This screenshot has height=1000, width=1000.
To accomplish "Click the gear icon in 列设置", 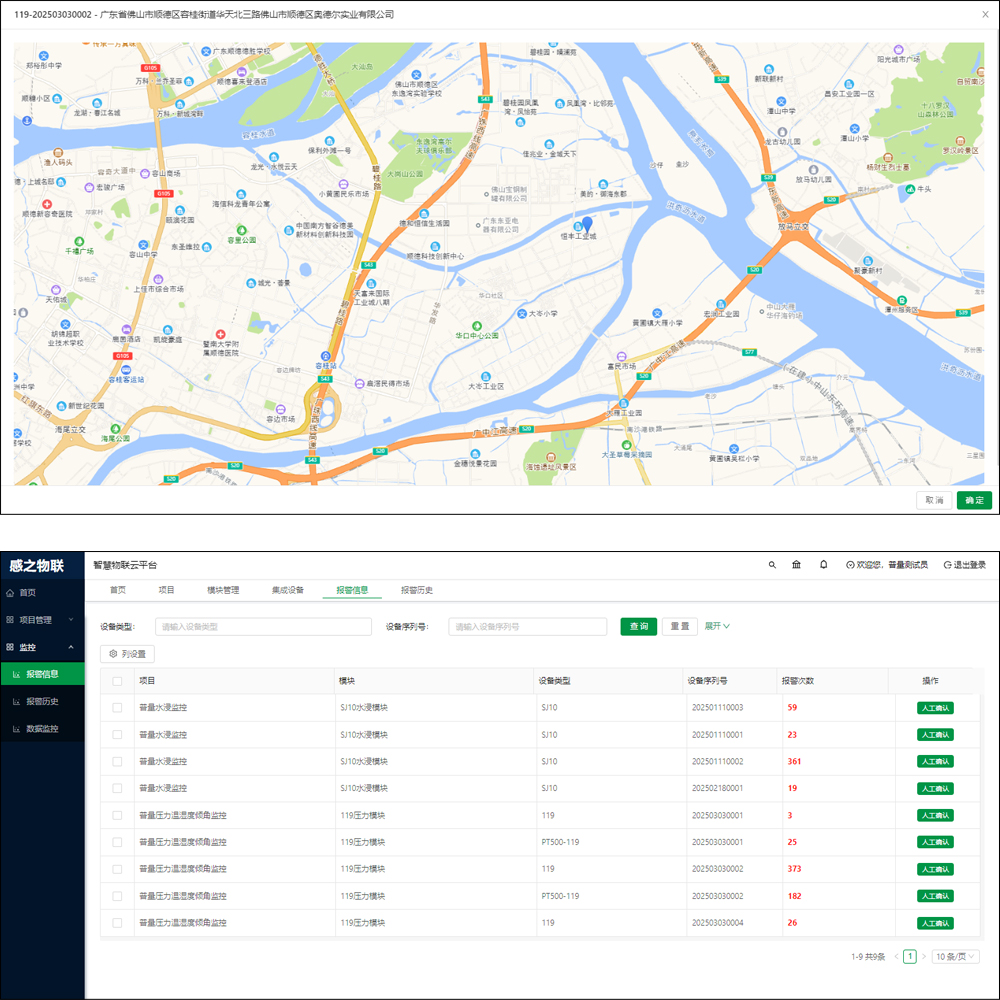I will (113, 653).
